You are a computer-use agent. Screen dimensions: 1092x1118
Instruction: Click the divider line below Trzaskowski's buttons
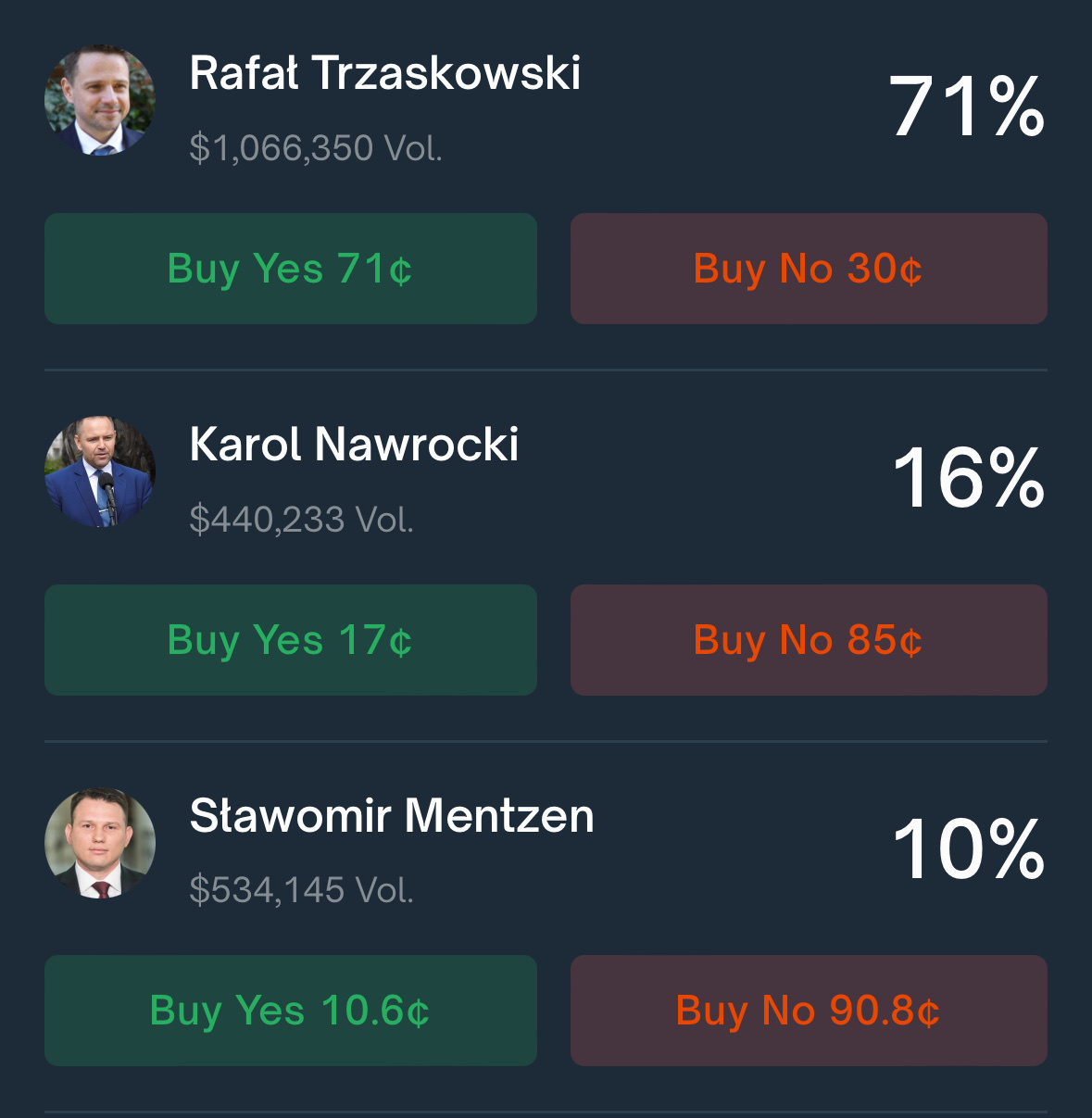tap(546, 370)
